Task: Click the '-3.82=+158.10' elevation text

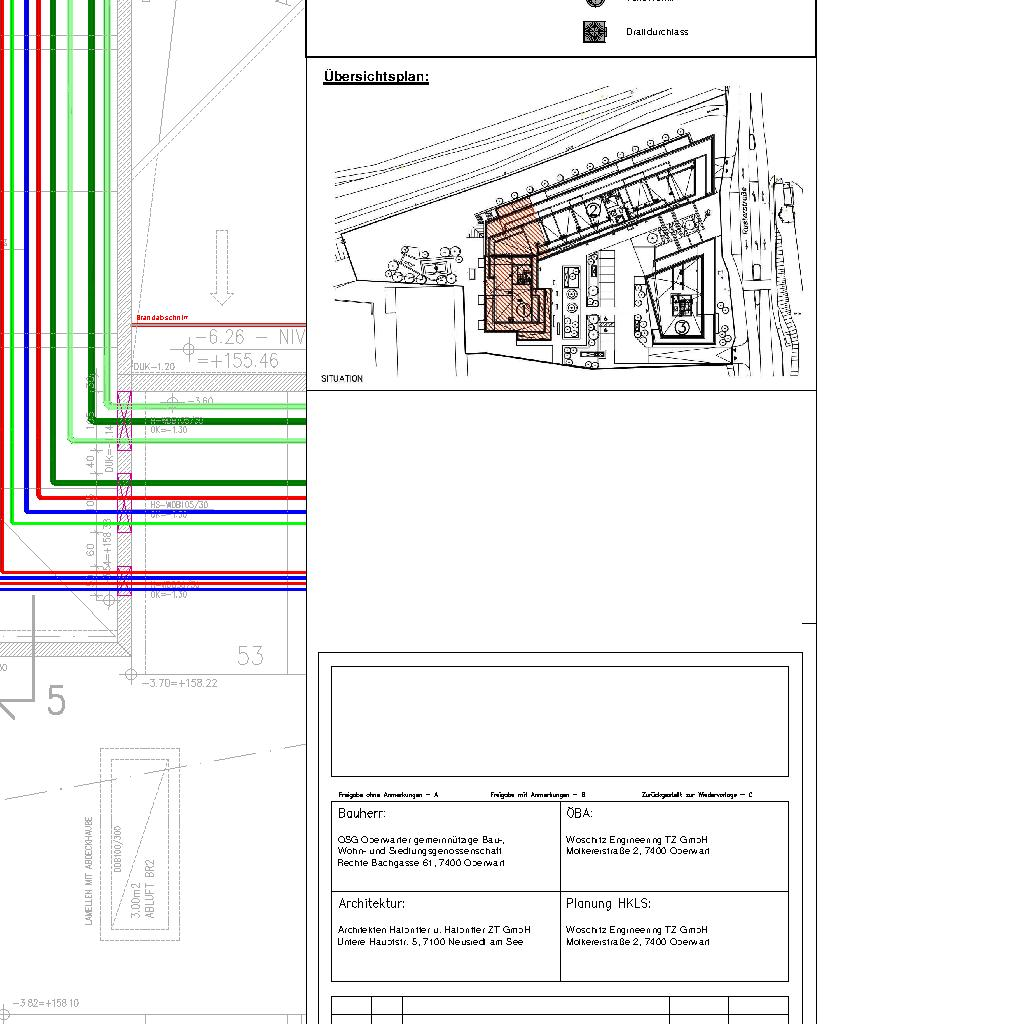Action: point(46,1003)
